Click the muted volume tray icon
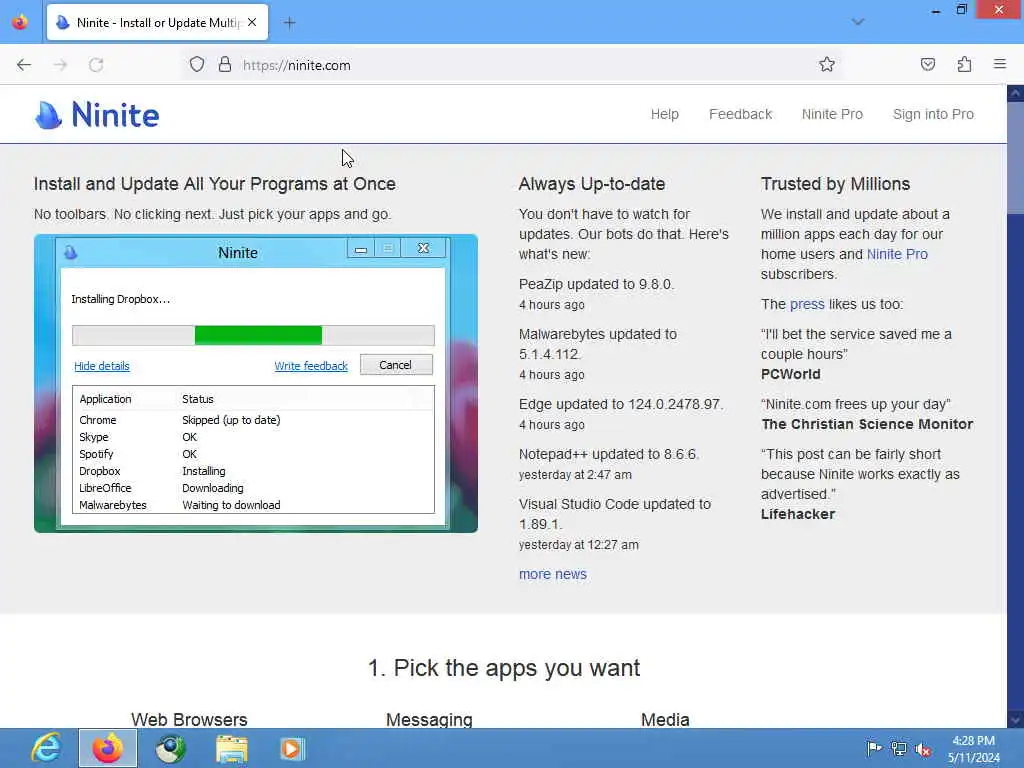The image size is (1024, 768). (923, 749)
